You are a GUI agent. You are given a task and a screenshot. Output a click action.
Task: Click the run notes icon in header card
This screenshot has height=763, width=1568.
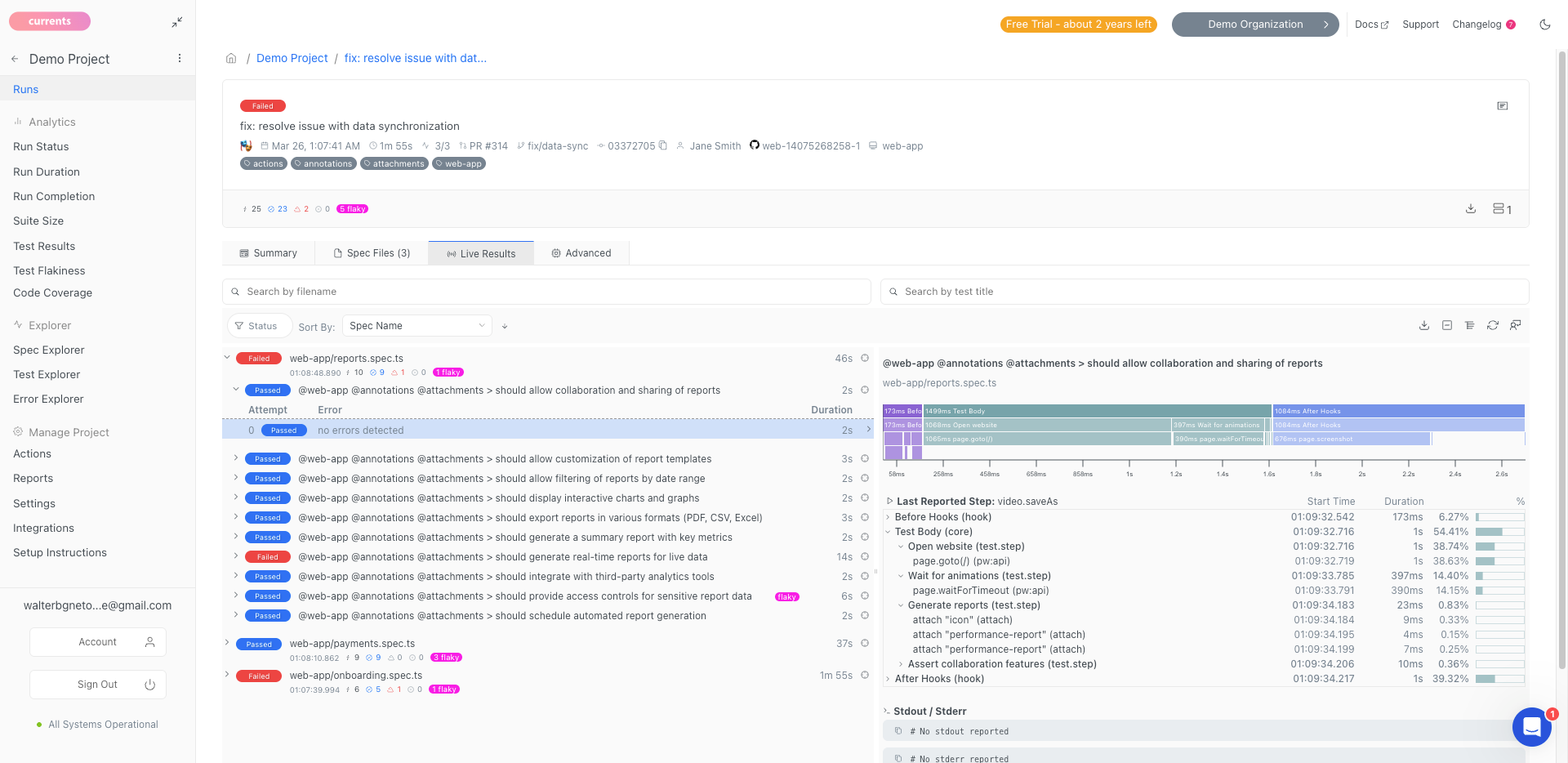(1502, 106)
